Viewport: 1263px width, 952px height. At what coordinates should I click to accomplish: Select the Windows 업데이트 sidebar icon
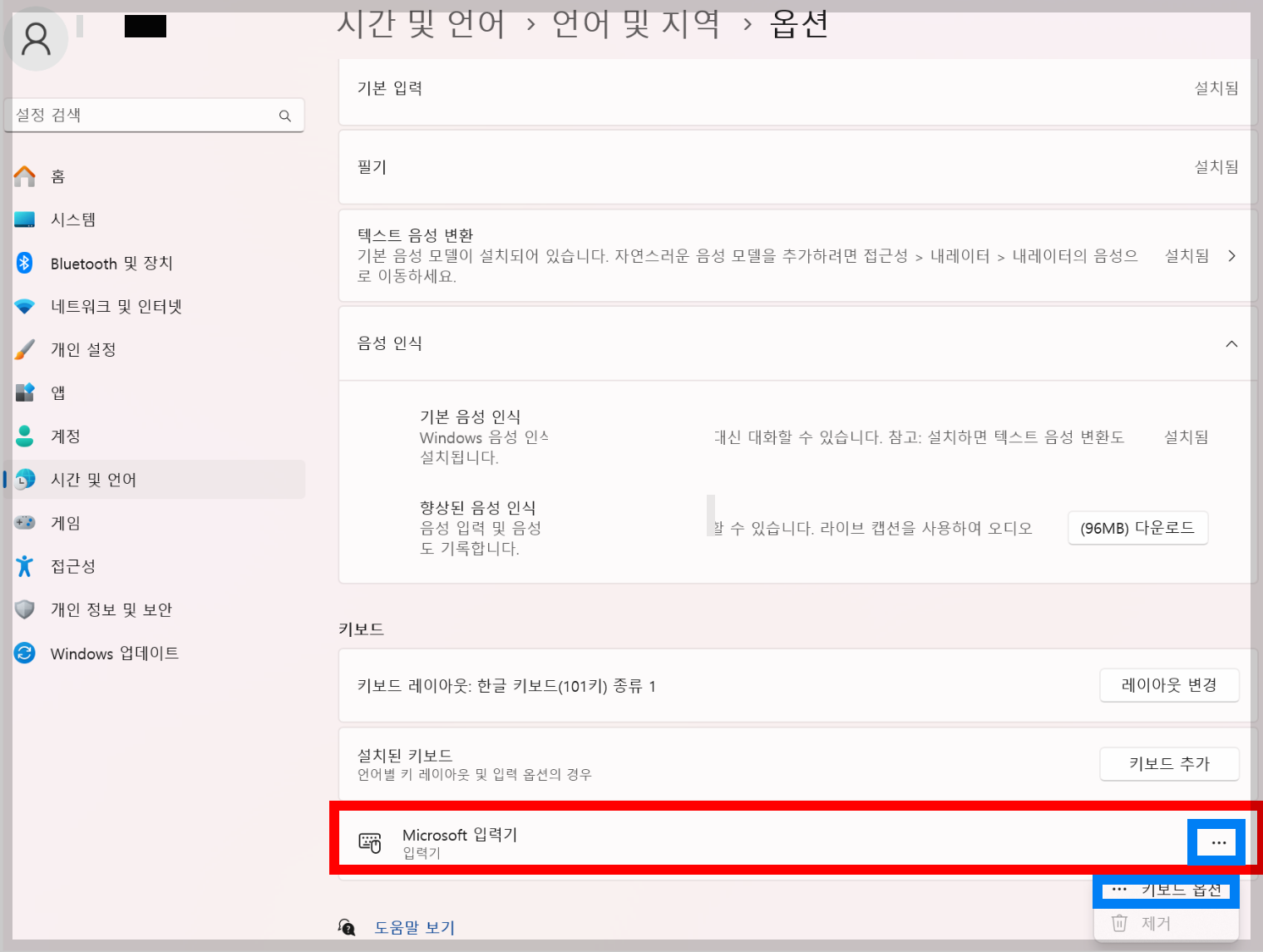[x=25, y=654]
